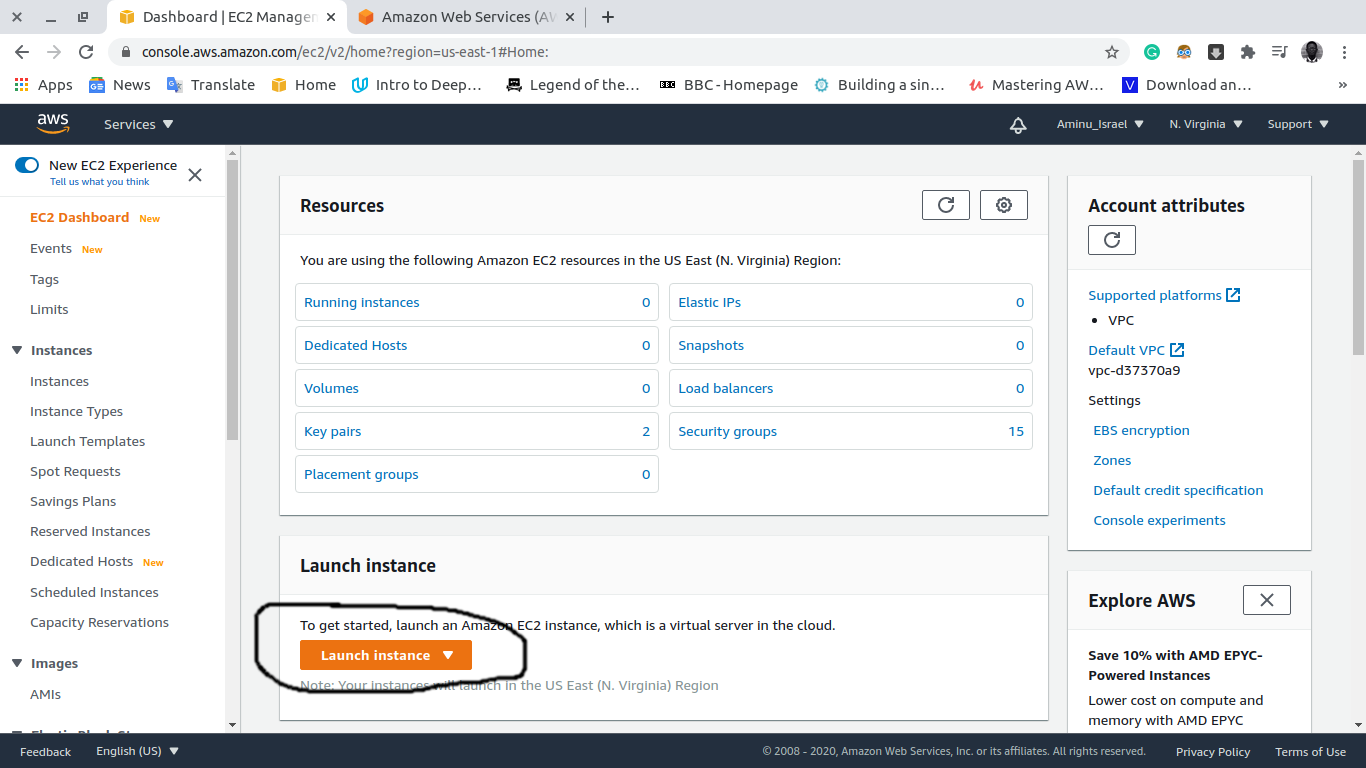Open Spot Requests in sidebar

tap(75, 471)
